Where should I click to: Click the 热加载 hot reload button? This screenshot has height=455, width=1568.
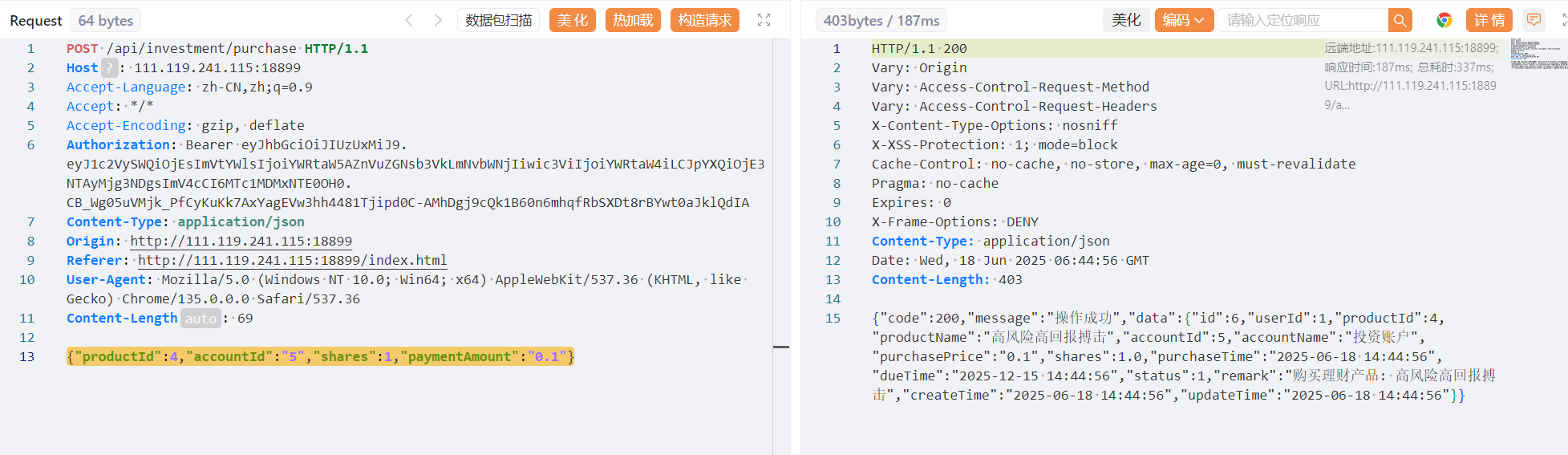pyautogui.click(x=633, y=20)
